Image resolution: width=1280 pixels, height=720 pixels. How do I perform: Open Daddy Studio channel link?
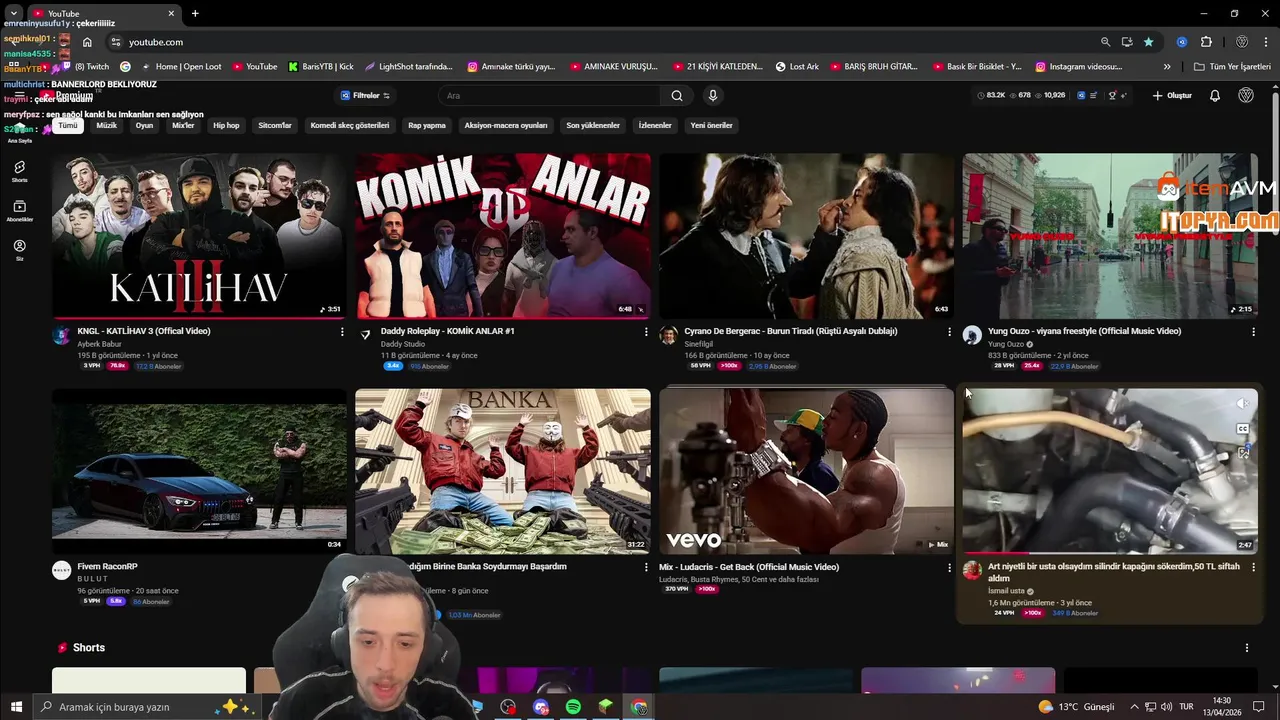(403, 344)
